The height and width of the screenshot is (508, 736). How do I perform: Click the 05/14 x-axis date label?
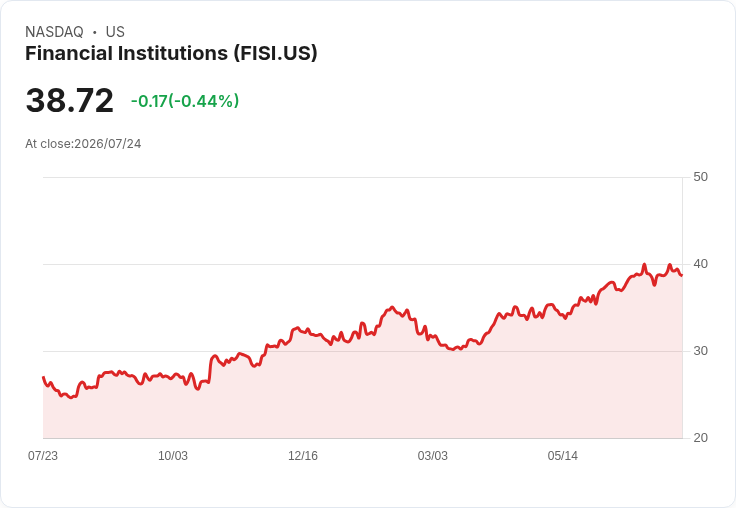pos(563,456)
